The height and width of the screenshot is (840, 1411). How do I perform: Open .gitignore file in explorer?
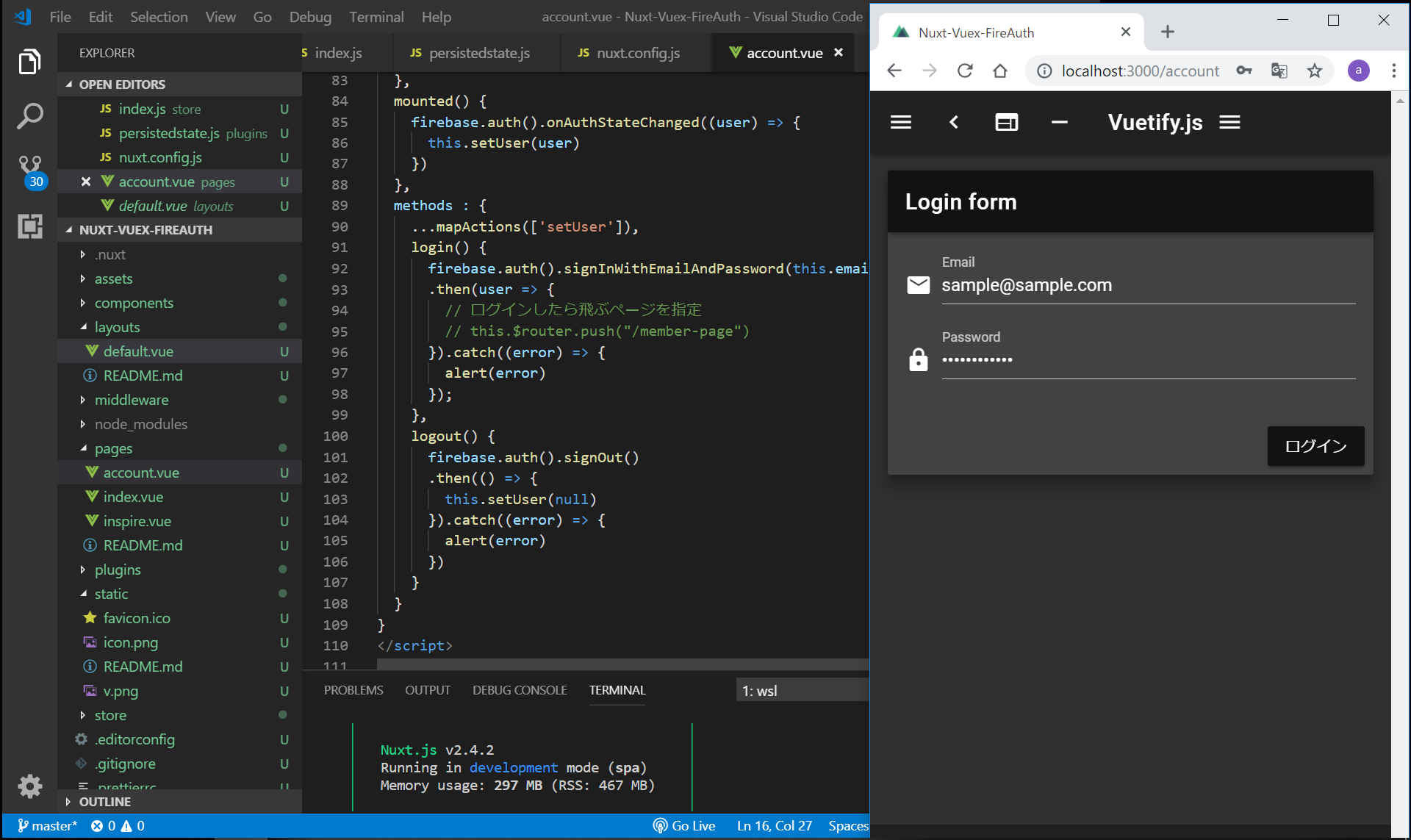pos(179,764)
